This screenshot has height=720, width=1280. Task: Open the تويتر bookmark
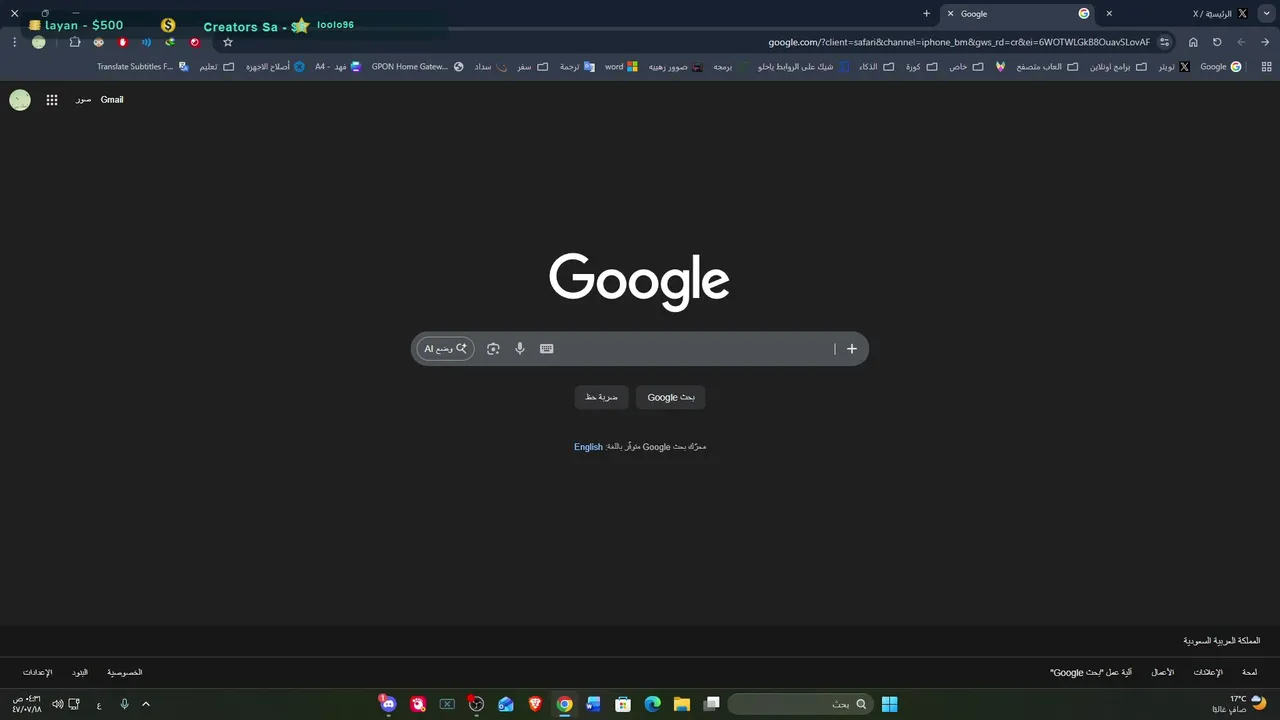click(1174, 67)
